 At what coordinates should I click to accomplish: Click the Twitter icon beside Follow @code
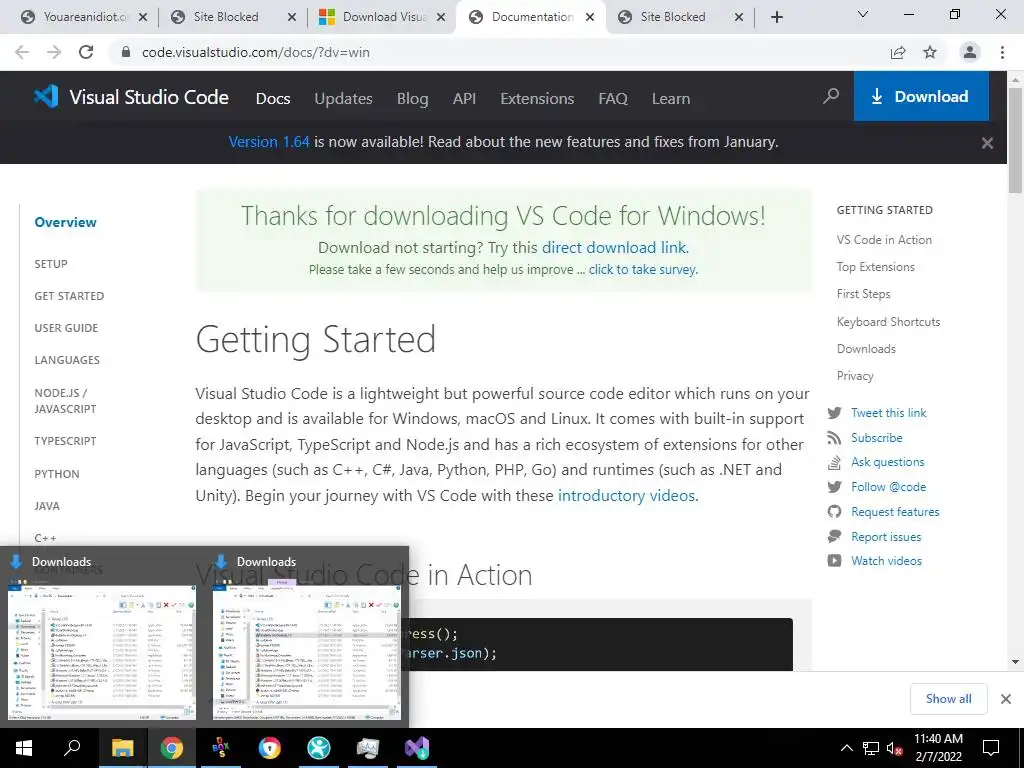[x=834, y=487]
